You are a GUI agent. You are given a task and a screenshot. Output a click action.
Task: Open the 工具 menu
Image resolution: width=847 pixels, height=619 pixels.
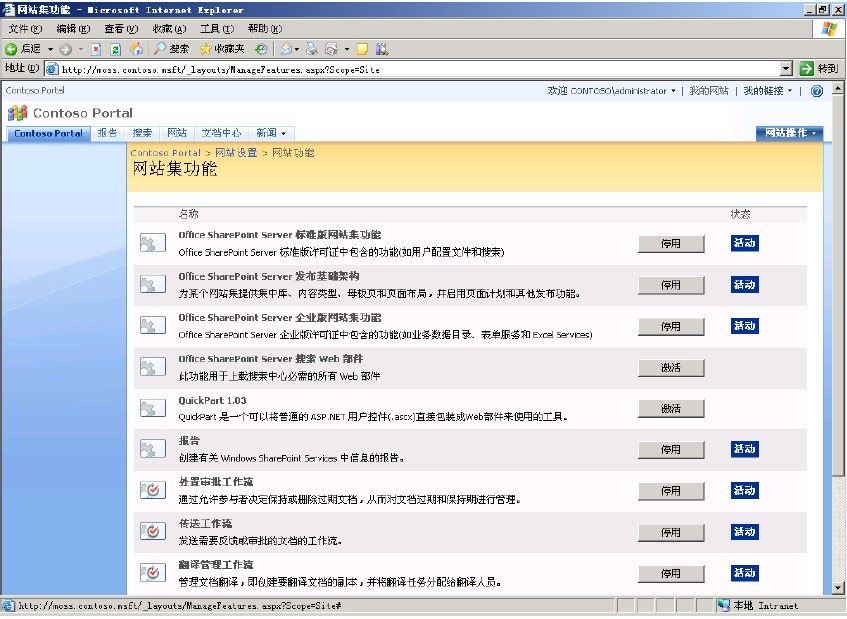217,29
